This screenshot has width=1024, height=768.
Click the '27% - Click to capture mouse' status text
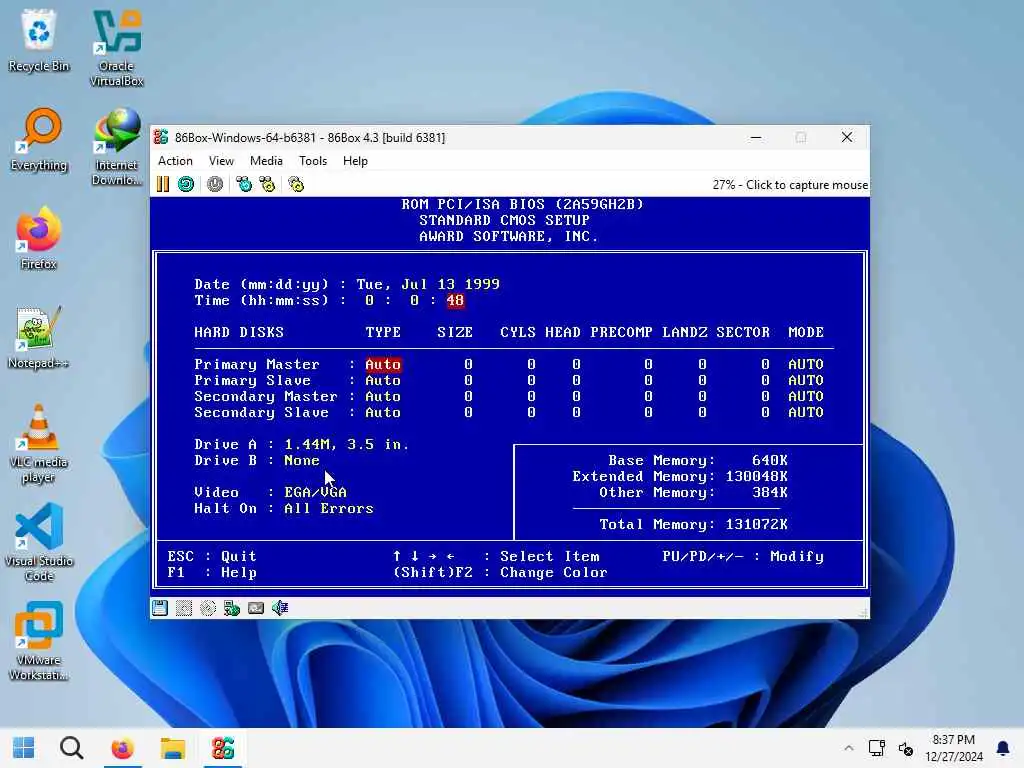[x=790, y=185]
